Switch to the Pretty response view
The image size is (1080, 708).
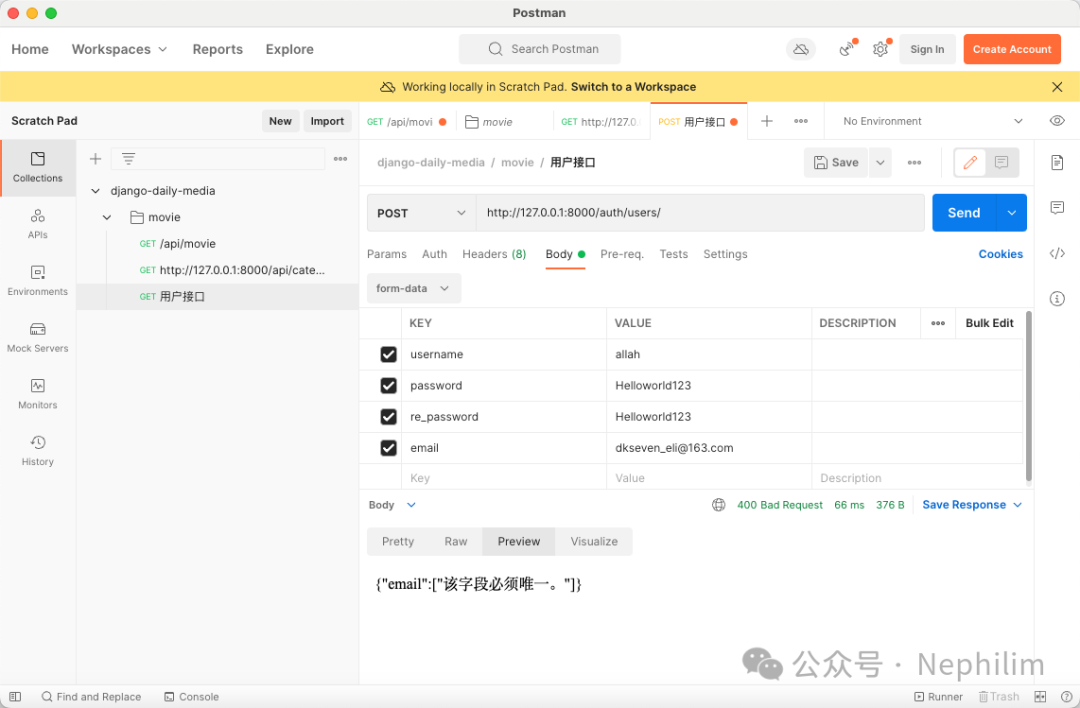tap(398, 541)
